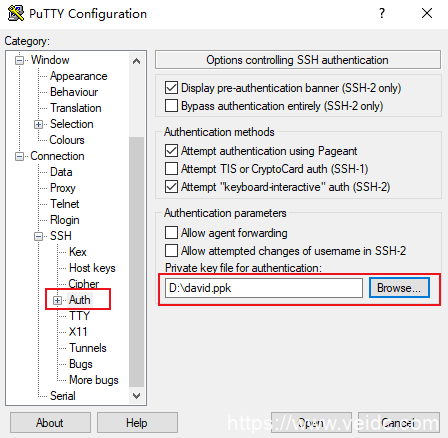
Task: Click the category list scrollbar thumb
Action: click(136, 262)
